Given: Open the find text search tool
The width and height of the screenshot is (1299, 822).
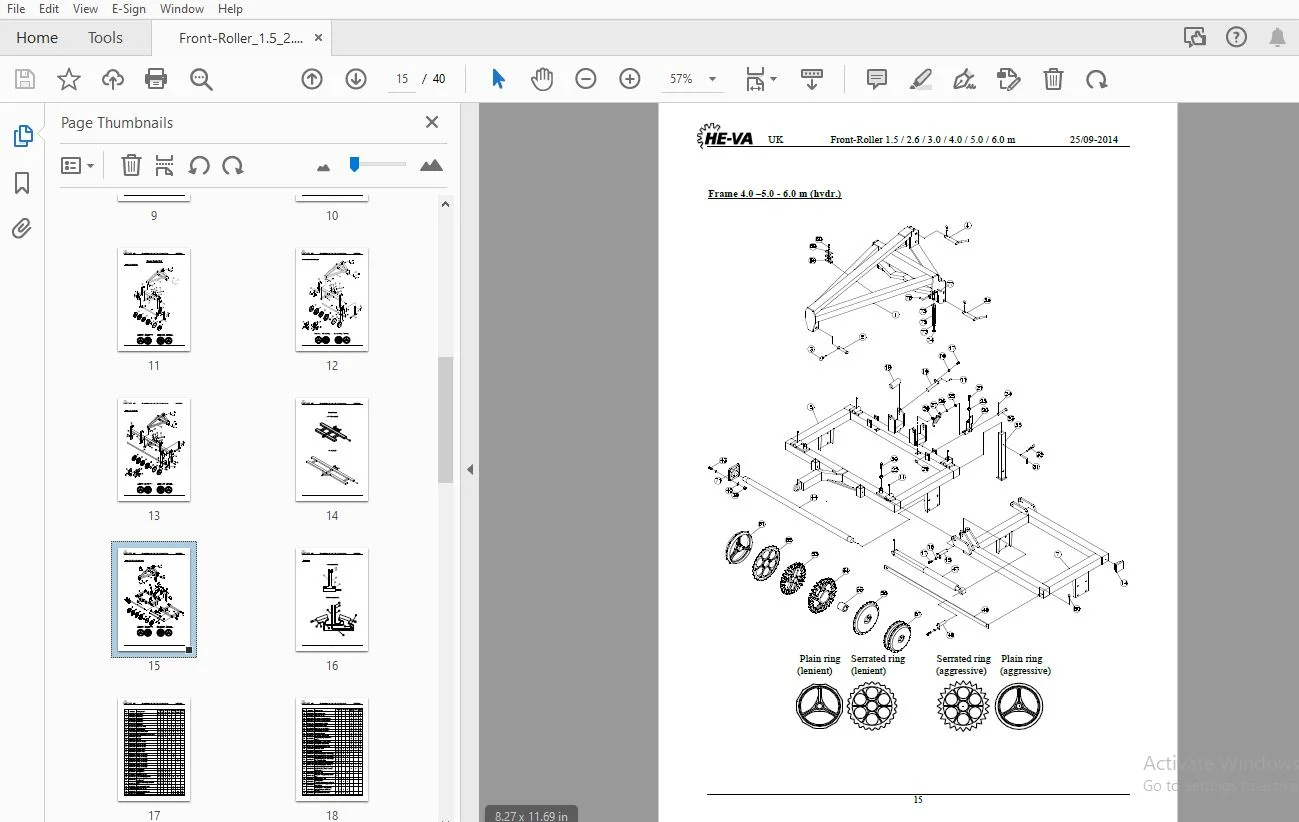Looking at the screenshot, I should [201, 79].
